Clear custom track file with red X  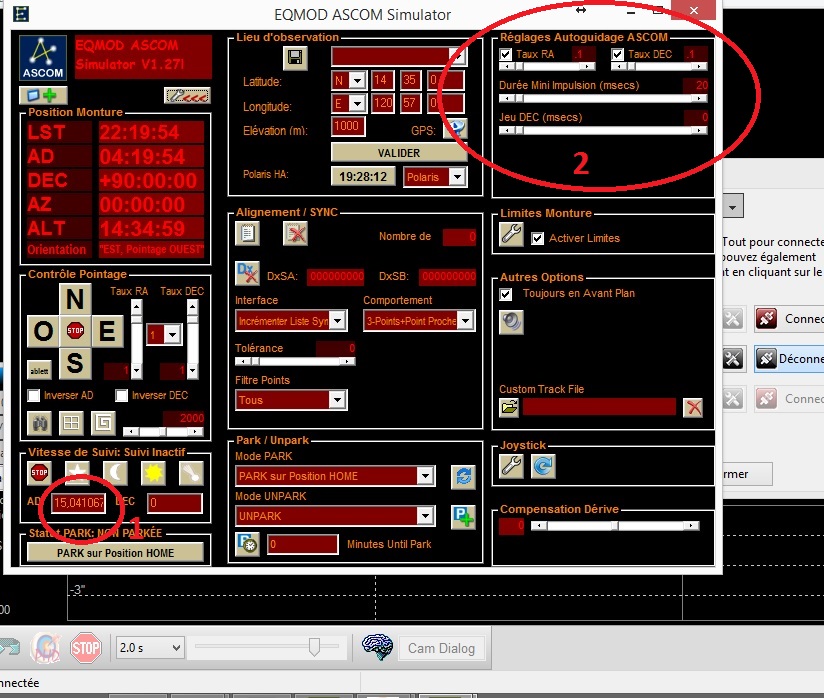tap(694, 407)
